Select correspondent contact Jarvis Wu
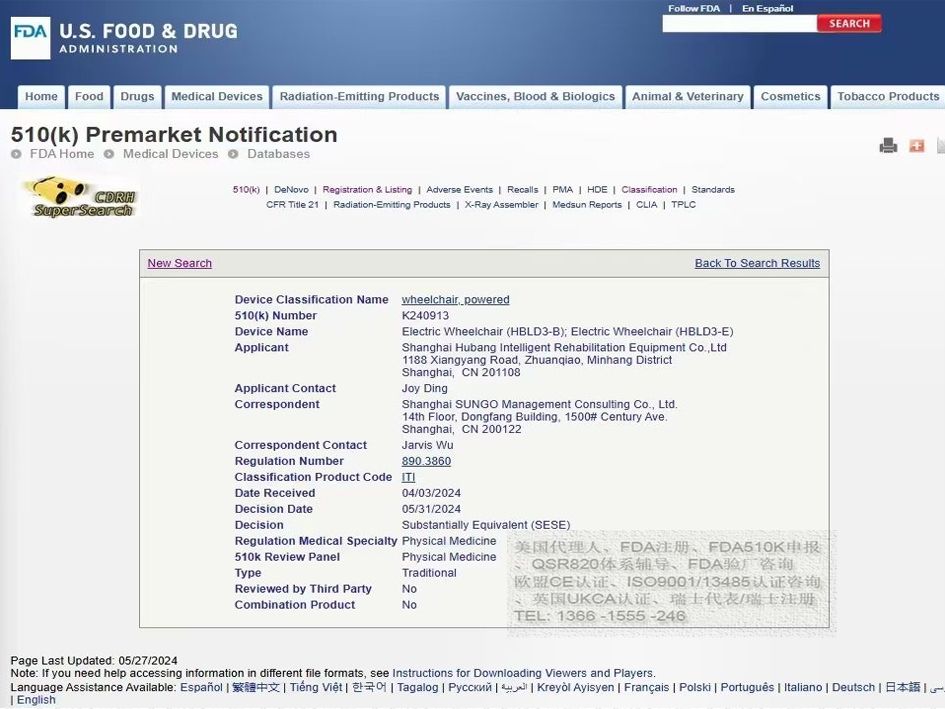 [x=427, y=445]
